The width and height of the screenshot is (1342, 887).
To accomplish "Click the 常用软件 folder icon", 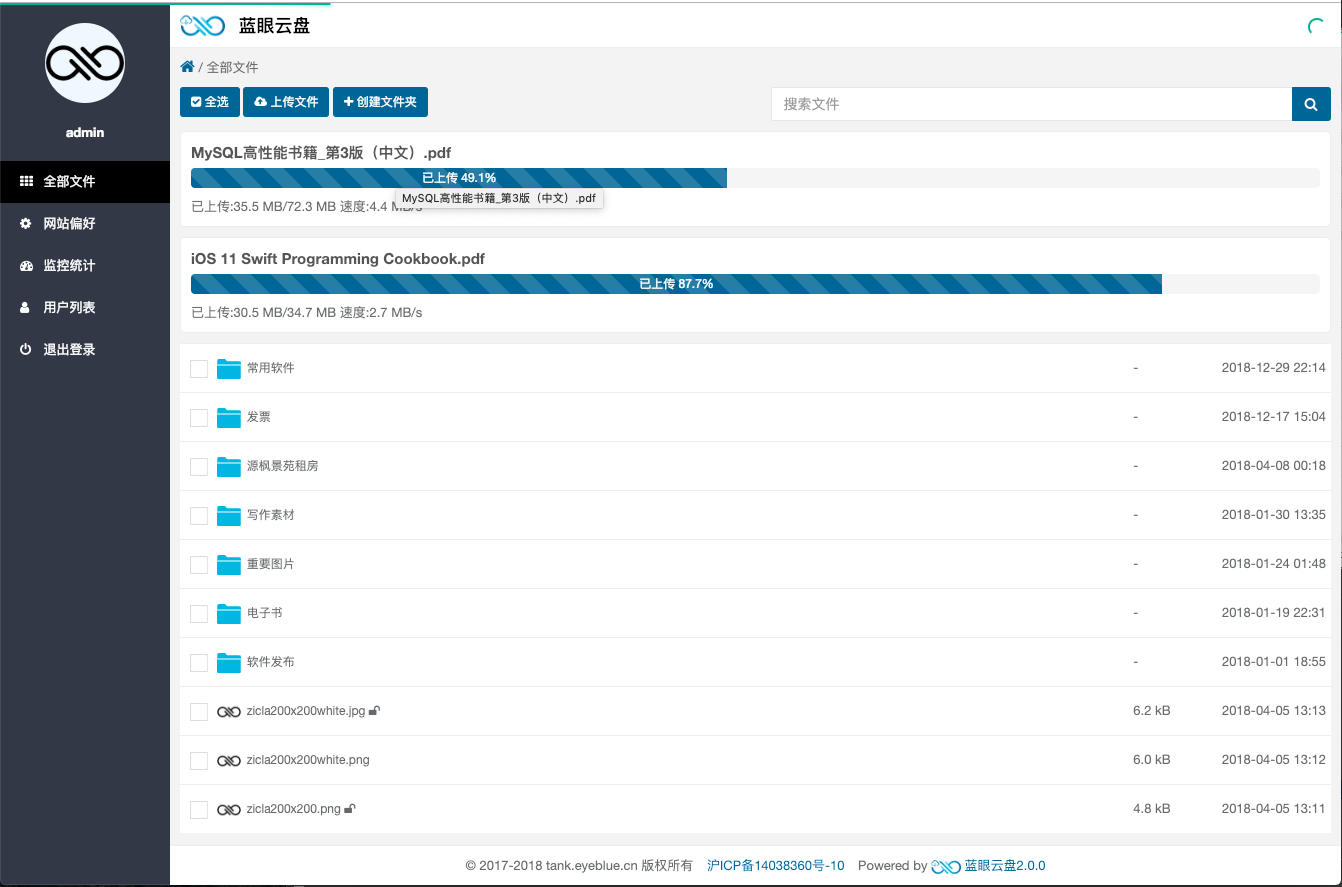I will point(229,368).
